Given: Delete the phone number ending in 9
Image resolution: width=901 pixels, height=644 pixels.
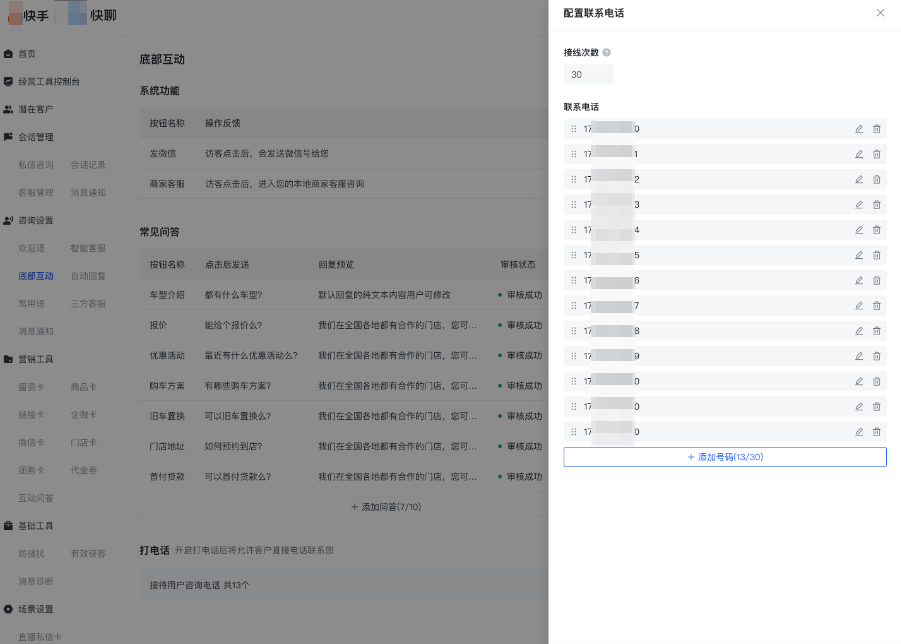Looking at the screenshot, I should (876, 356).
